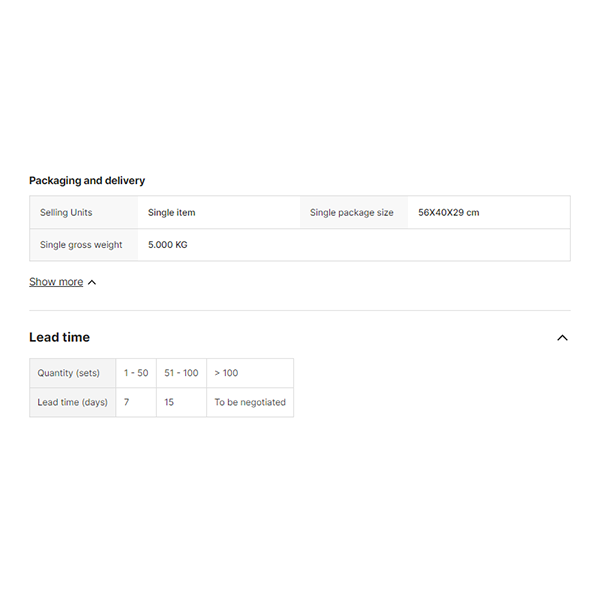Select the Single package size label
Image resolution: width=600 pixels, height=600 pixels.
pyautogui.click(x=351, y=213)
